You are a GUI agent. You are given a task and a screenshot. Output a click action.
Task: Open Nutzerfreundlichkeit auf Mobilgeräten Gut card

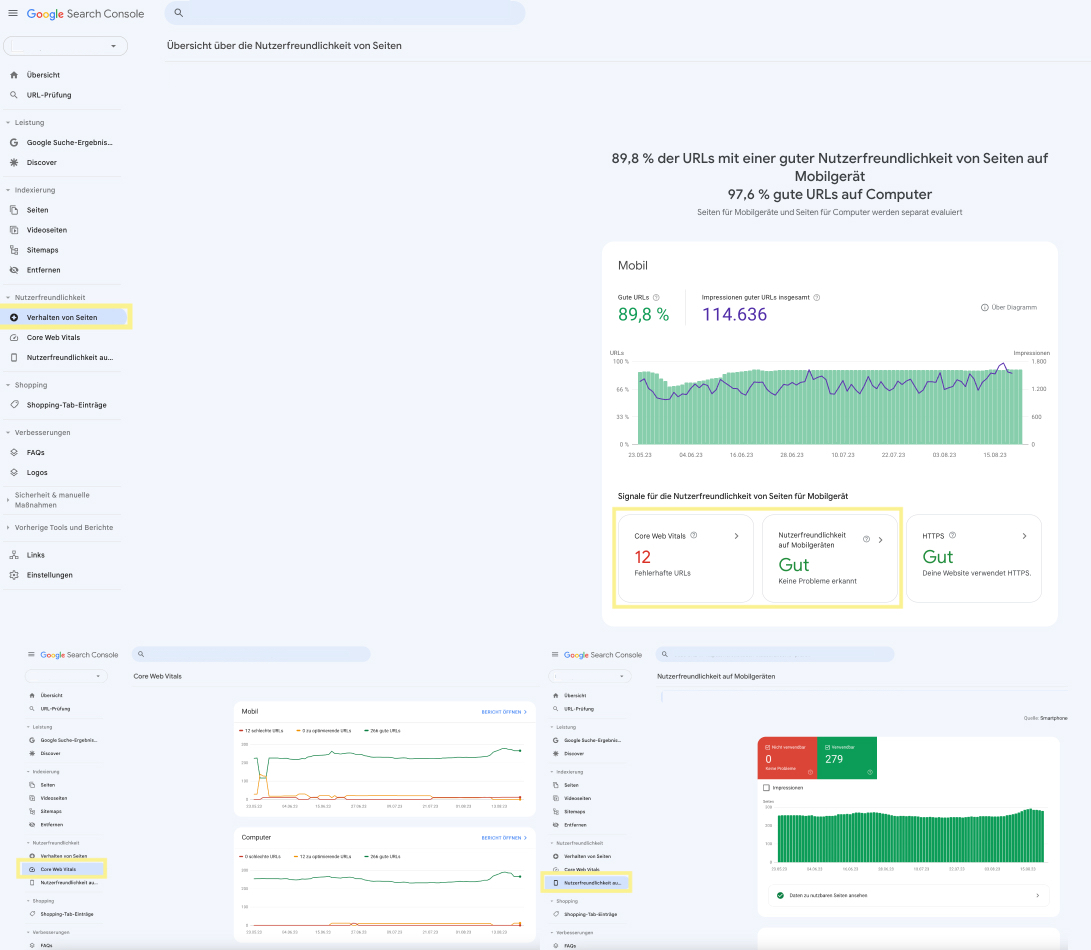(x=830, y=558)
